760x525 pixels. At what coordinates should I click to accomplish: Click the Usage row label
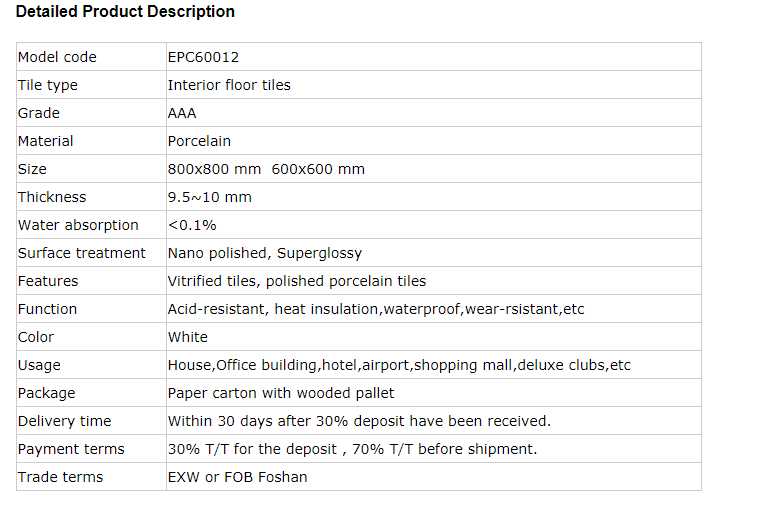(39, 365)
